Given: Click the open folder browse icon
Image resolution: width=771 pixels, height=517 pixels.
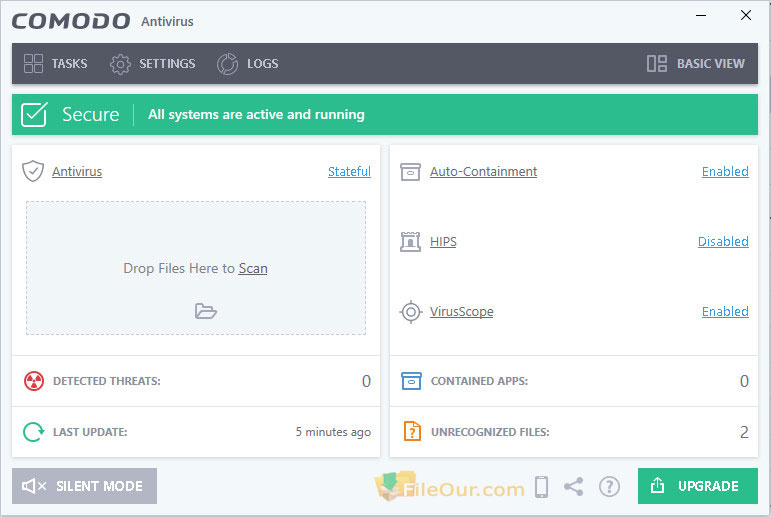Looking at the screenshot, I should click(206, 311).
